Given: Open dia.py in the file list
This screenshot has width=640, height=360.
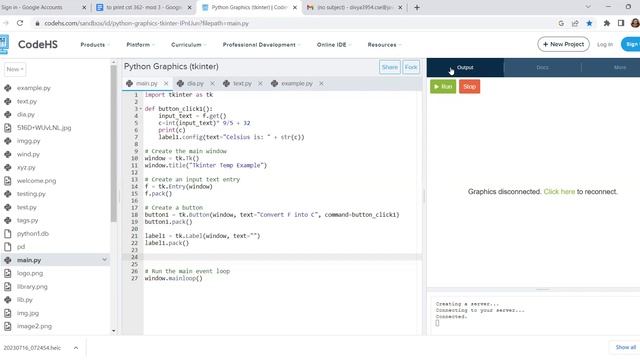Looking at the screenshot, I should coord(26,114).
